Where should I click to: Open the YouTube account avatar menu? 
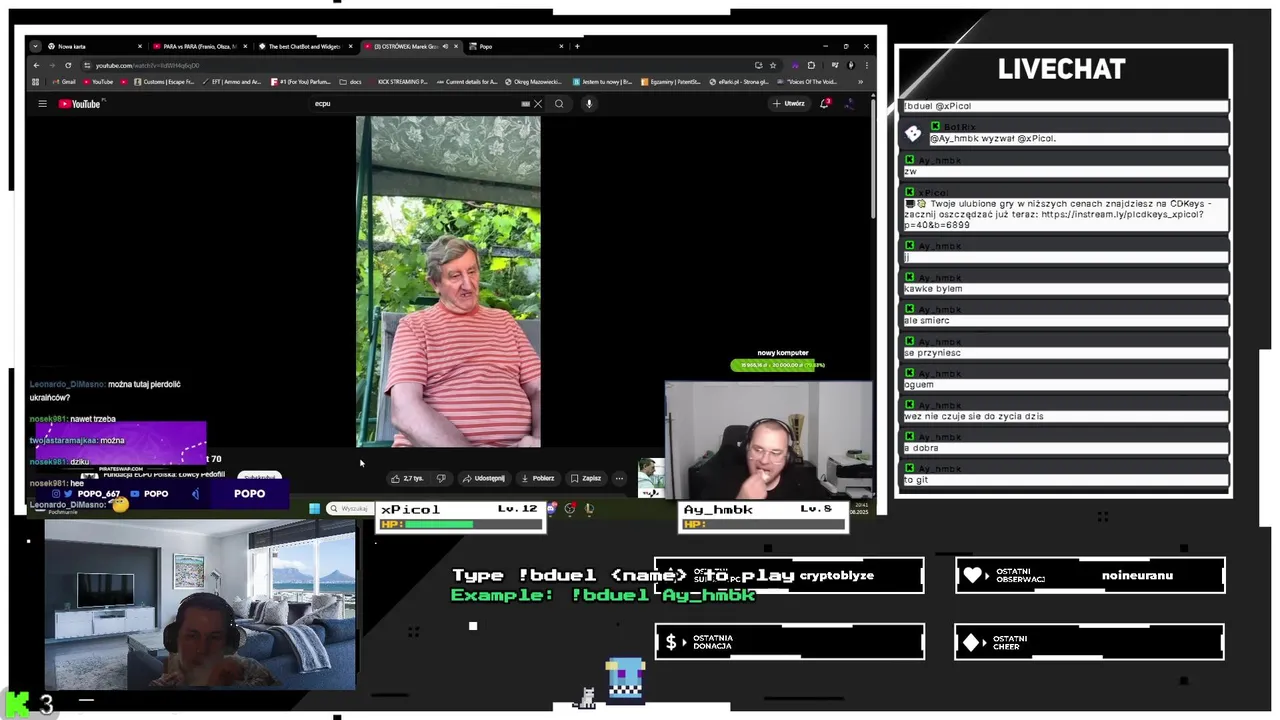click(x=849, y=104)
